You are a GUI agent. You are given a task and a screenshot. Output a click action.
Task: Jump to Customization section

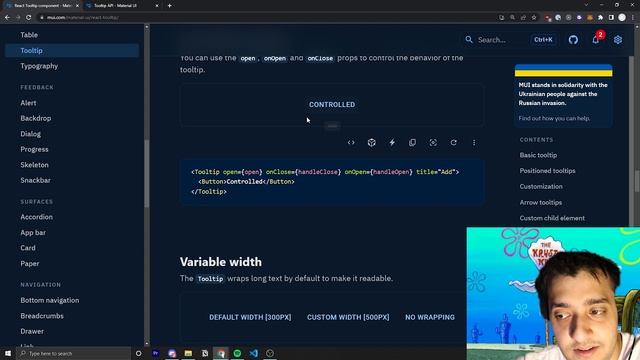[x=541, y=187]
